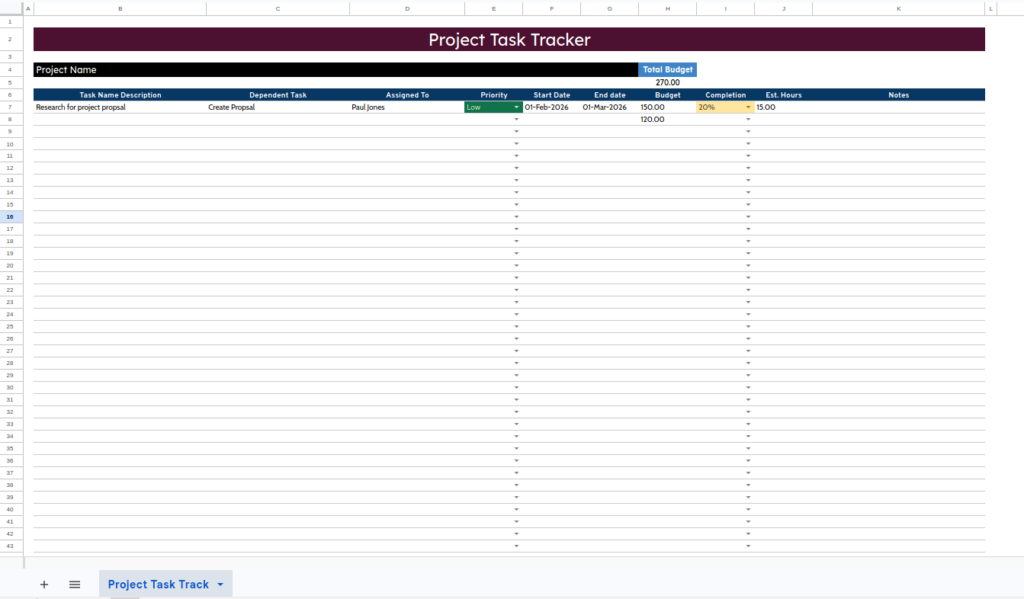Select the Completion header cell
The image size is (1024, 599).
coord(725,95)
